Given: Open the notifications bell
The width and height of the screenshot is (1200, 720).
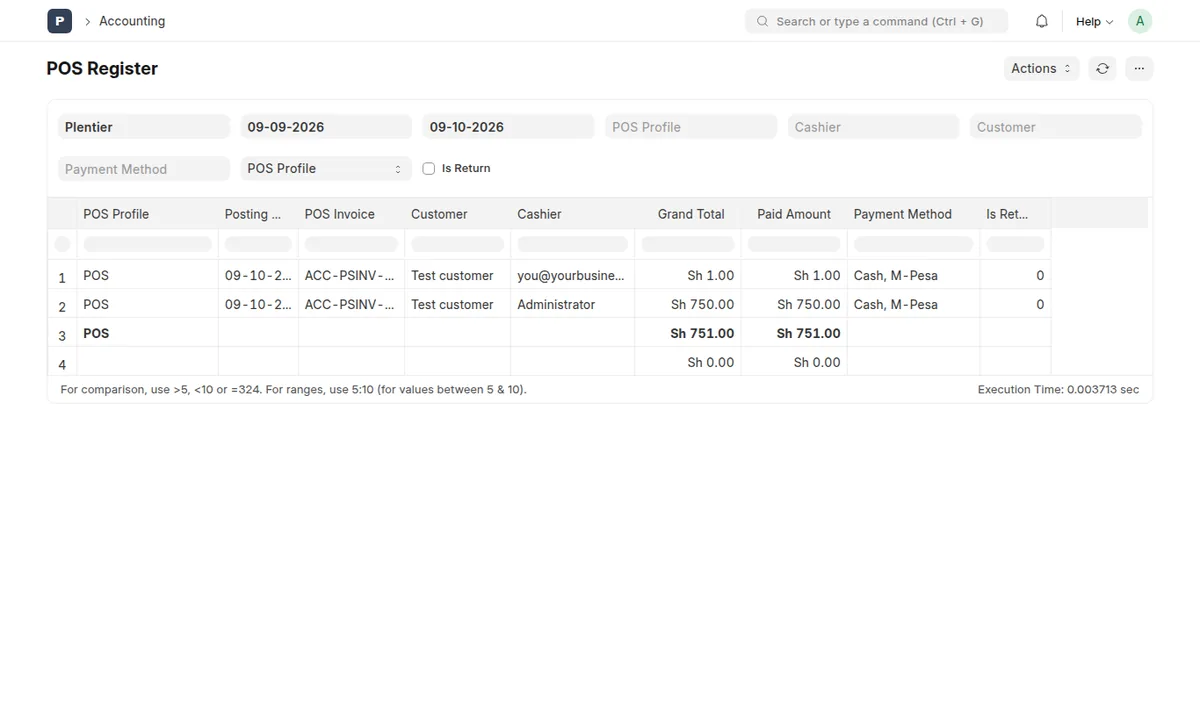Looking at the screenshot, I should (1042, 21).
